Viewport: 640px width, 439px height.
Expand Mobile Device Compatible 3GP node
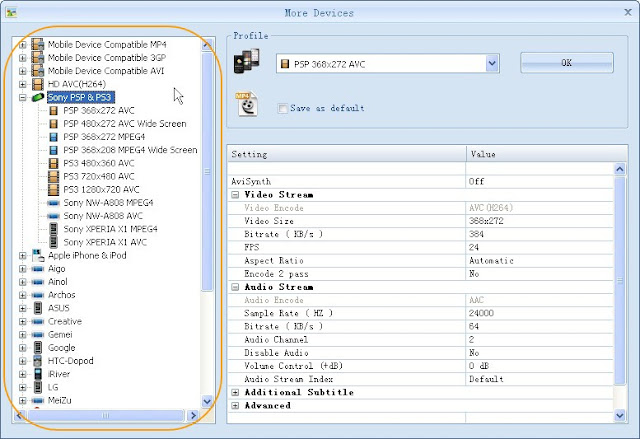point(23,58)
